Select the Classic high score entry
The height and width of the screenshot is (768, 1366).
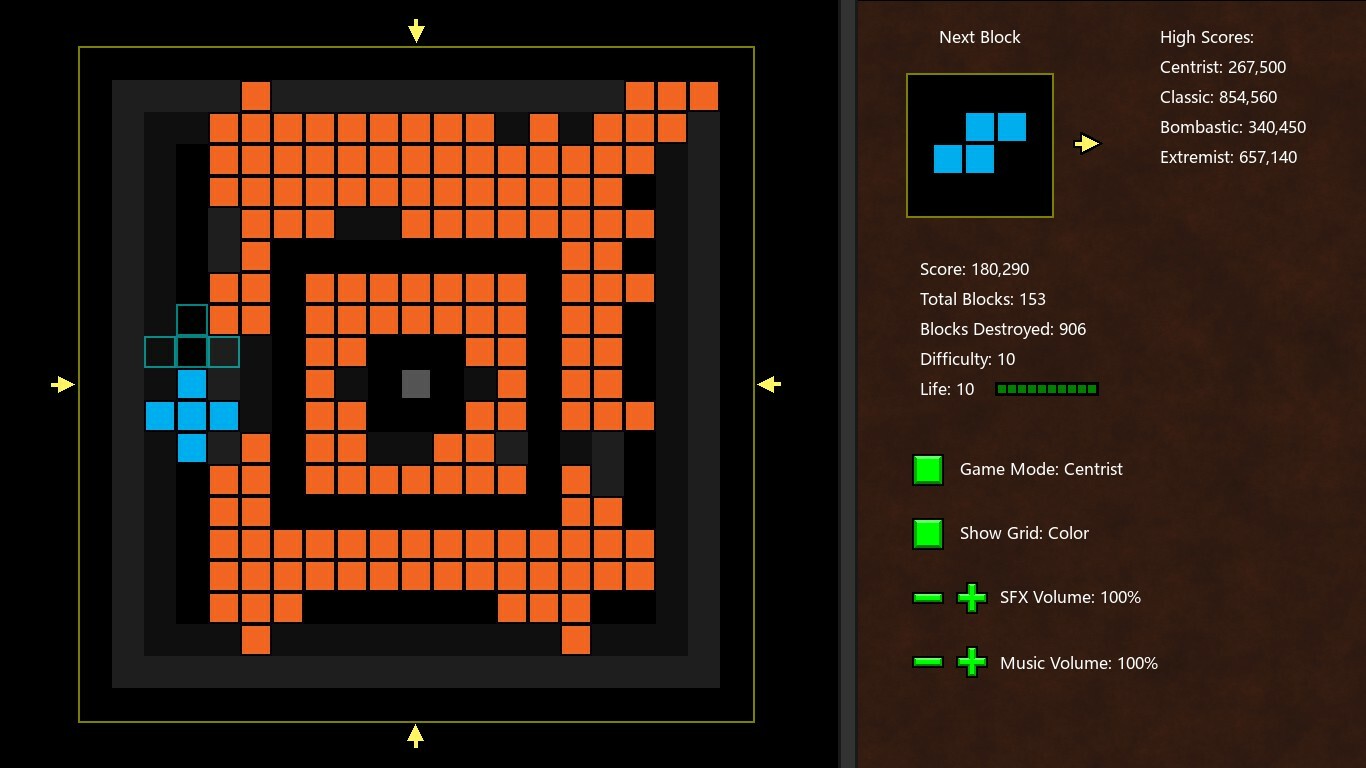(x=1218, y=97)
